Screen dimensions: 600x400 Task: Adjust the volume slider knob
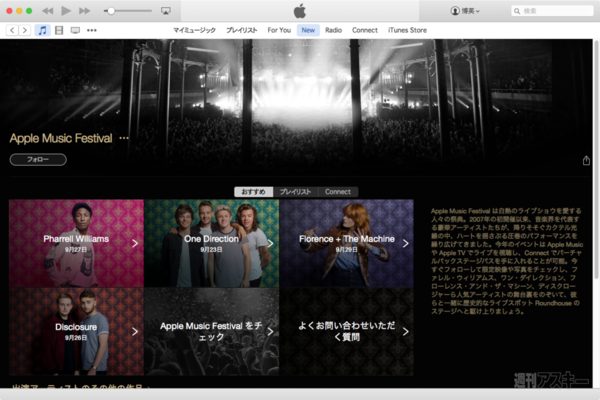point(111,11)
